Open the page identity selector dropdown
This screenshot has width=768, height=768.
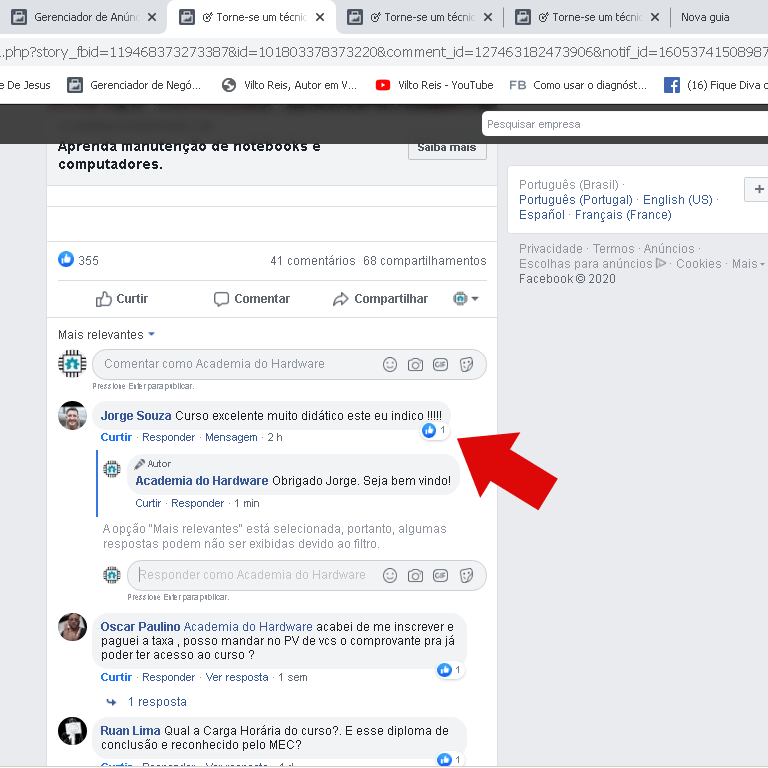(x=466, y=298)
